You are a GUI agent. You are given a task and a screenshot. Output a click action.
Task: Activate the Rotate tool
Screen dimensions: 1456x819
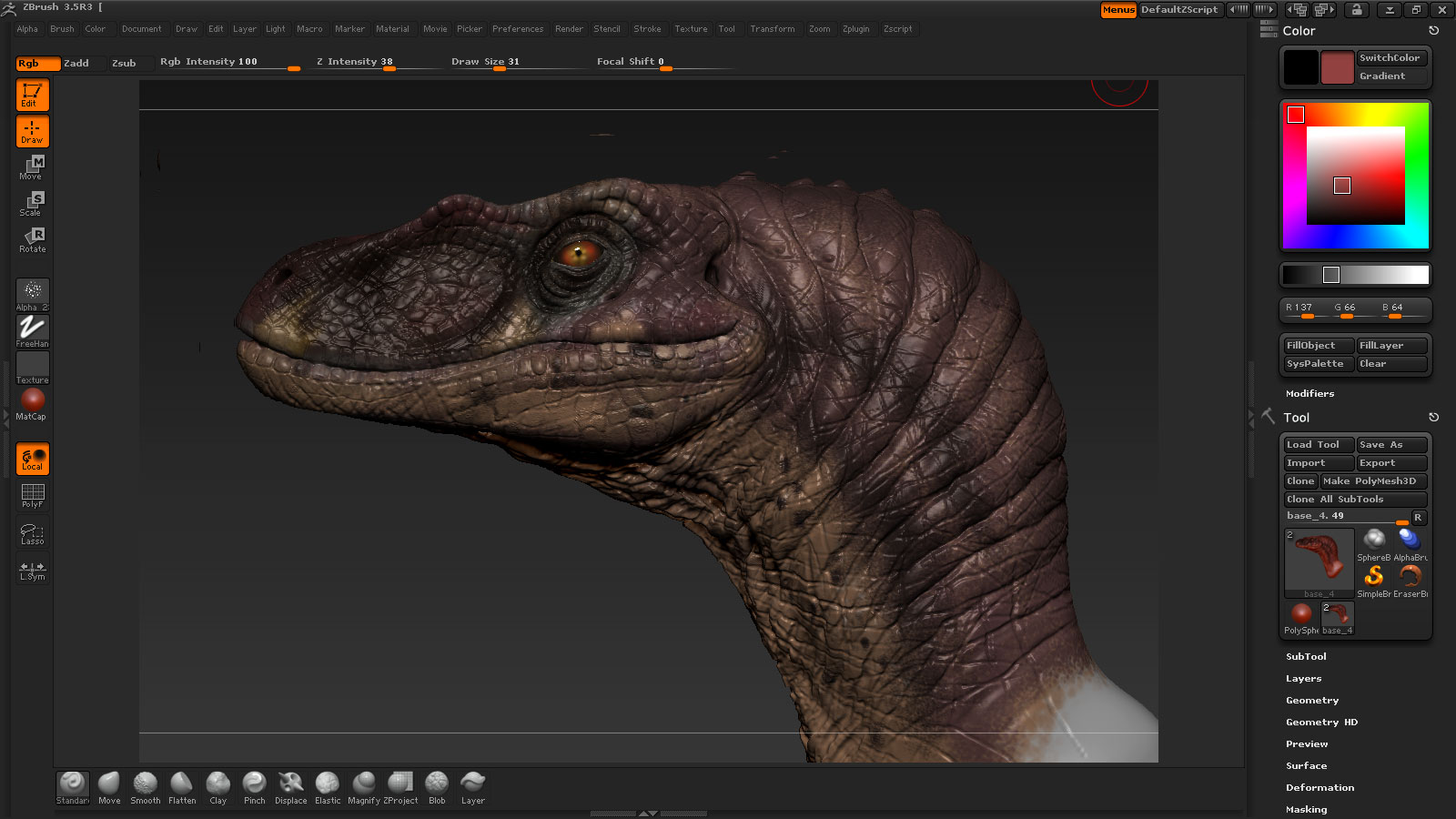tap(33, 239)
